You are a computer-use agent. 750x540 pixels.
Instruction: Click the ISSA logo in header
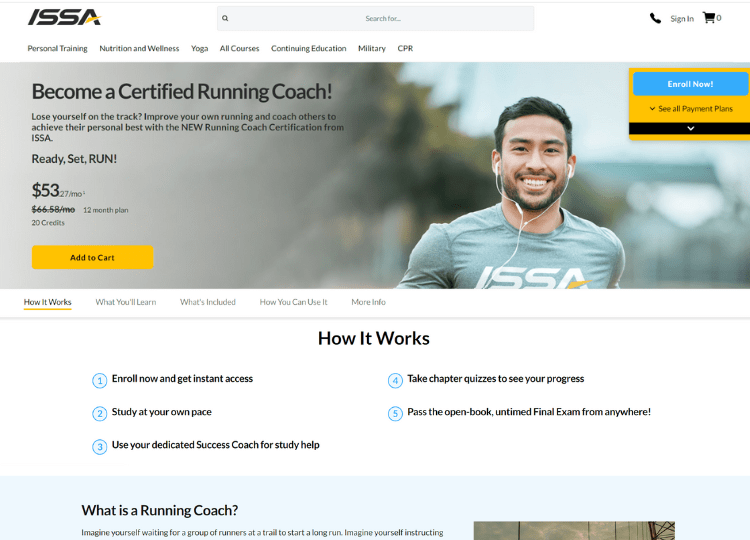pos(64,18)
